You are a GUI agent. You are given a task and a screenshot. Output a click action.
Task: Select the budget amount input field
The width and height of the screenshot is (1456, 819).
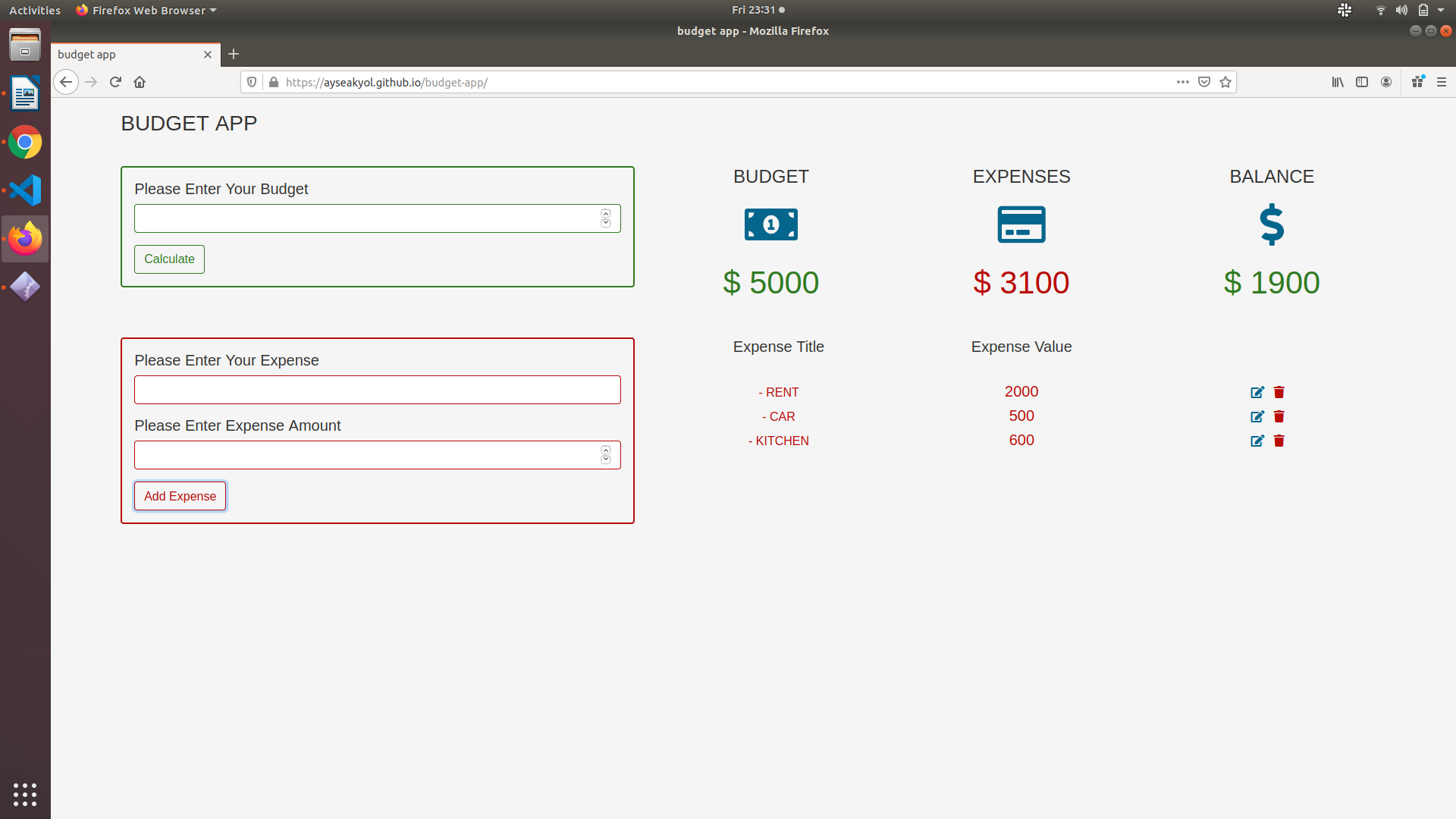click(377, 218)
